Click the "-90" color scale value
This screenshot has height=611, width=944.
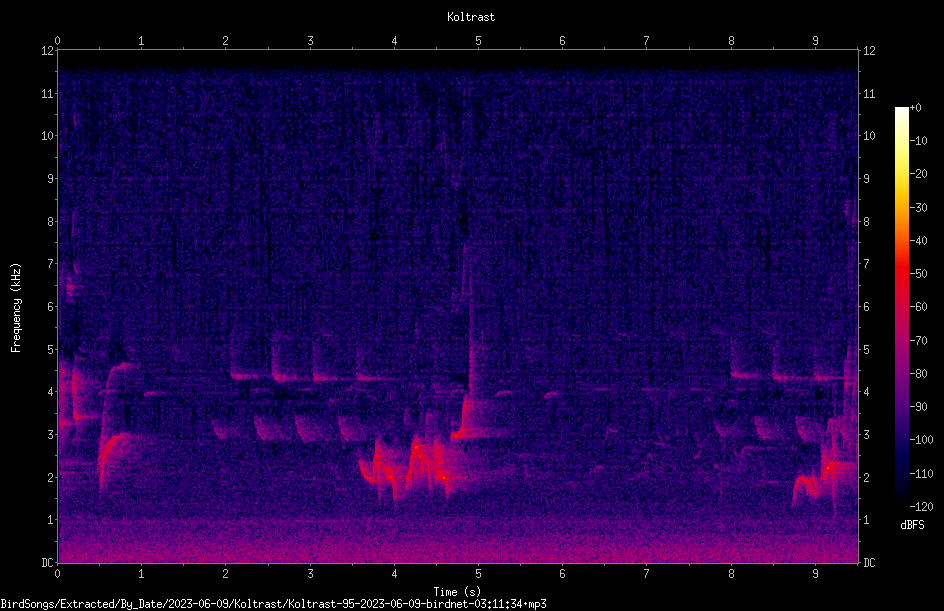pos(919,407)
